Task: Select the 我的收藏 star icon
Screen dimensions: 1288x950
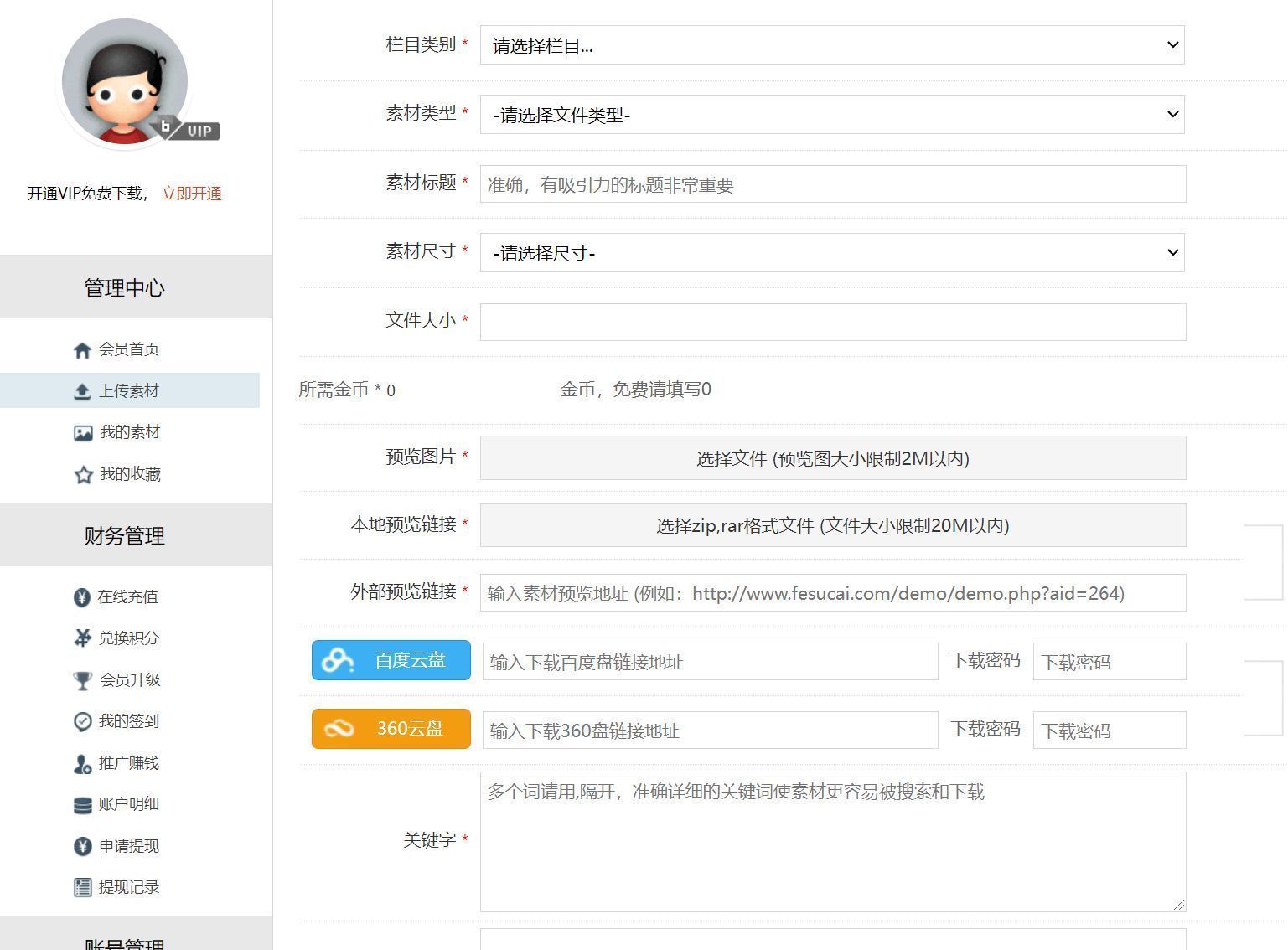Action: tap(83, 474)
